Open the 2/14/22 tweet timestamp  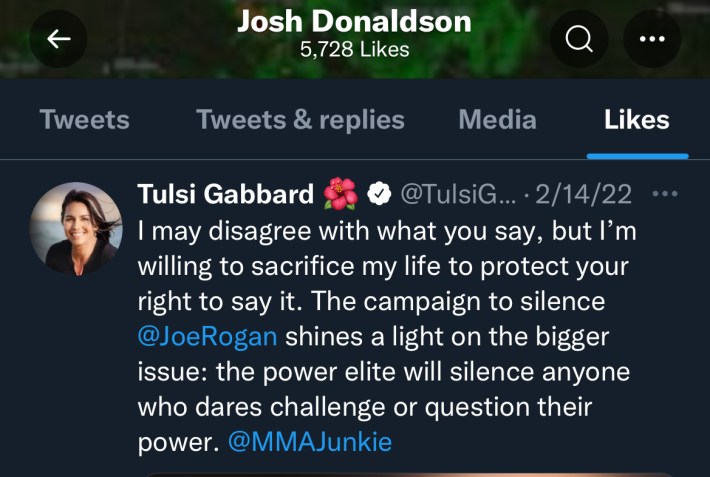point(583,195)
